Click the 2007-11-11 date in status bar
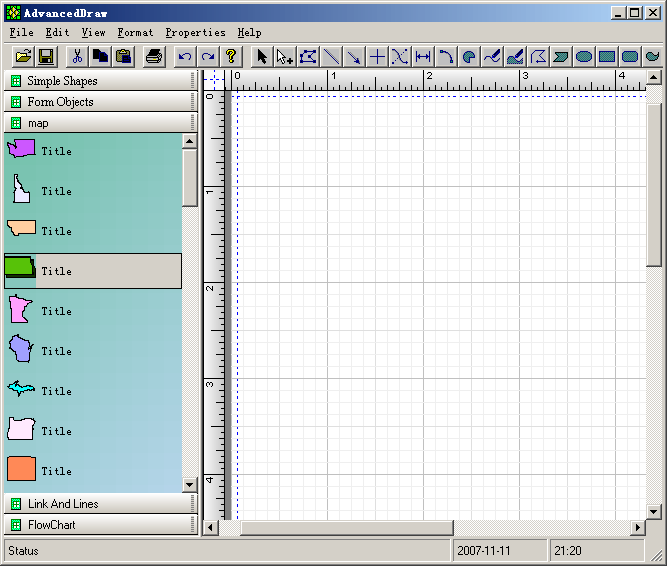Screen dimensions: 667x566 484,551
